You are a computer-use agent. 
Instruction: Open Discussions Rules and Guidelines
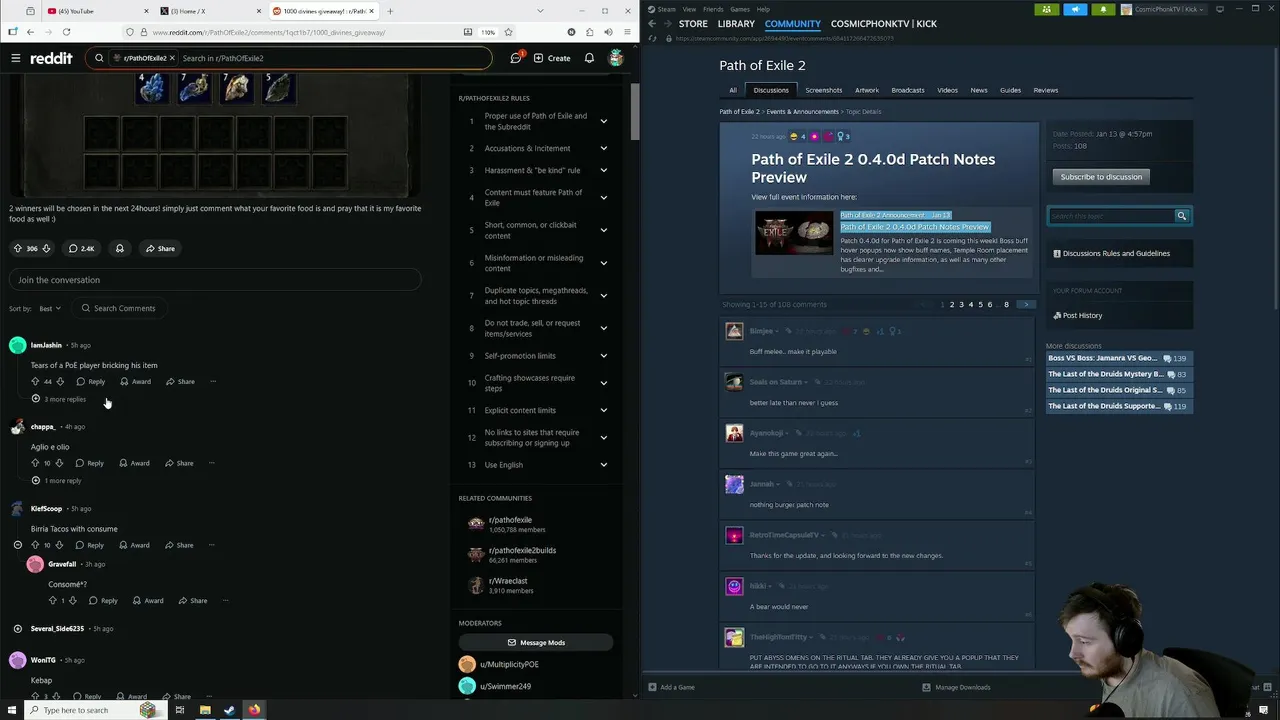tap(1116, 253)
